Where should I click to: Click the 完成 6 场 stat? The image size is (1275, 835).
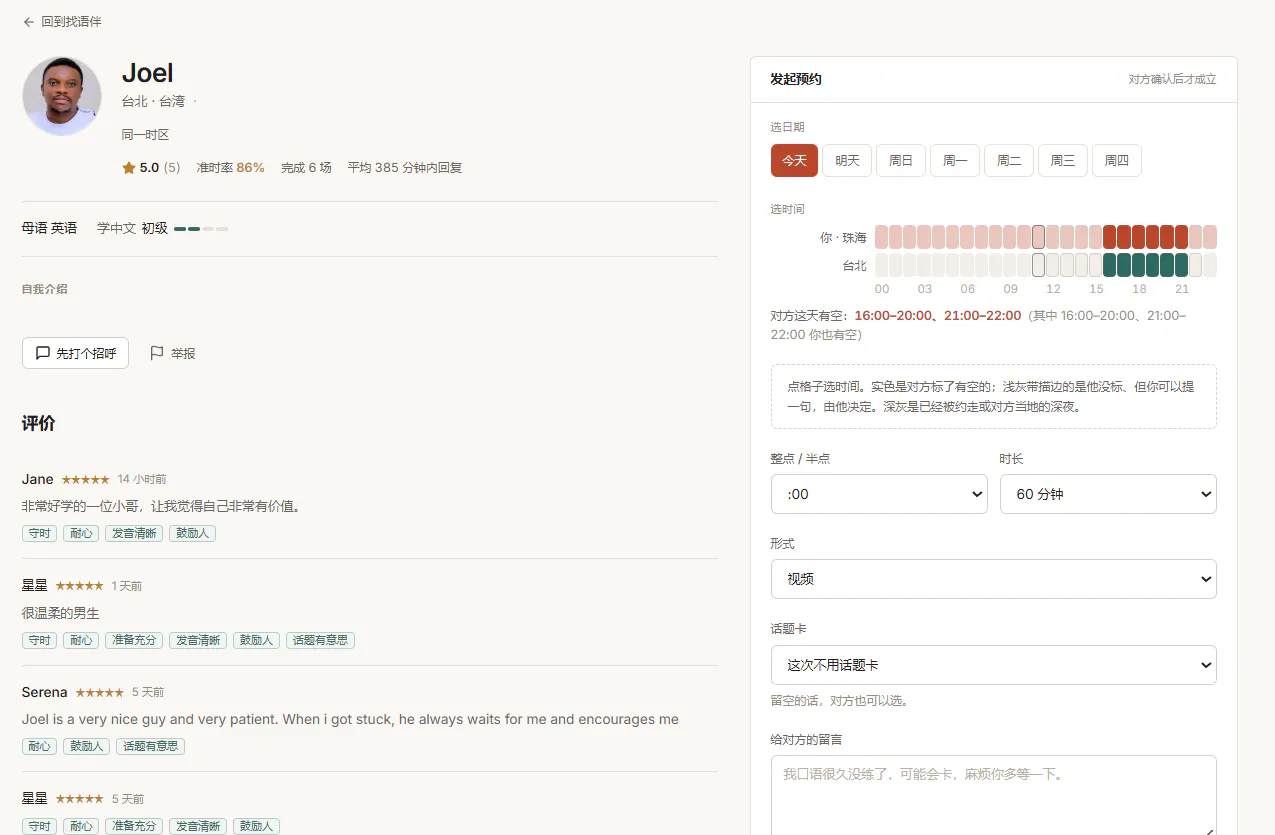coord(306,168)
